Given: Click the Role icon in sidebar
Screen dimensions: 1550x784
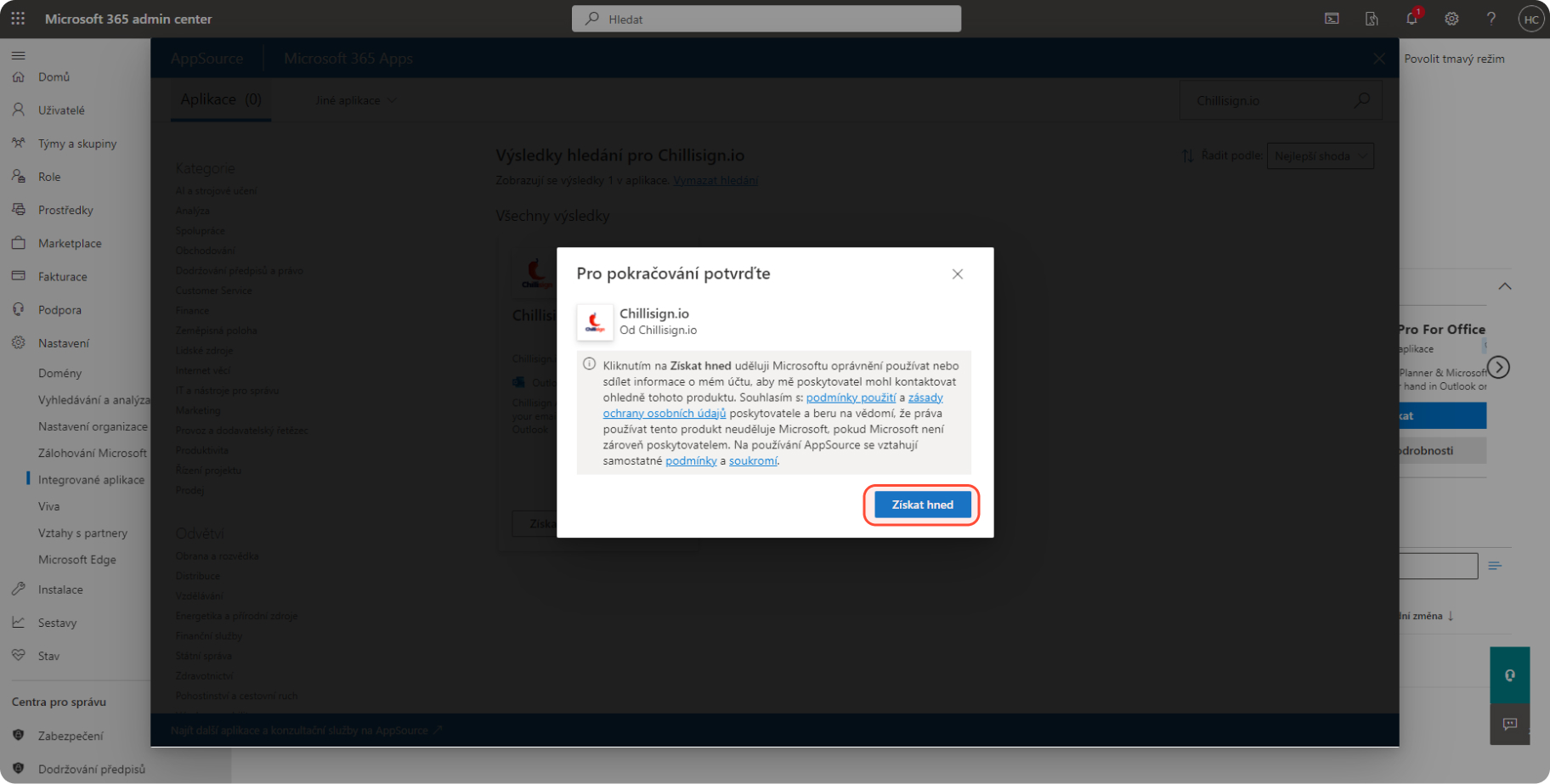Looking at the screenshot, I should [x=19, y=177].
